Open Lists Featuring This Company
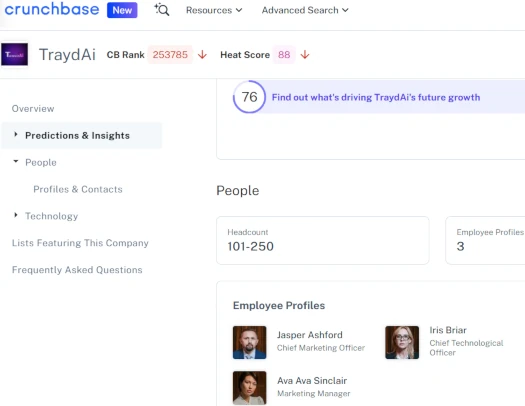 pos(80,243)
